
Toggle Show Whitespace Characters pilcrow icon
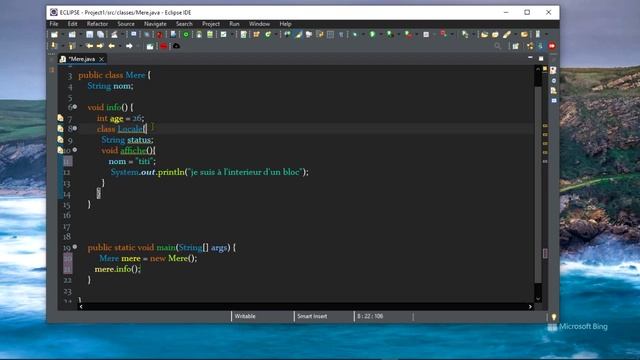[341, 35]
